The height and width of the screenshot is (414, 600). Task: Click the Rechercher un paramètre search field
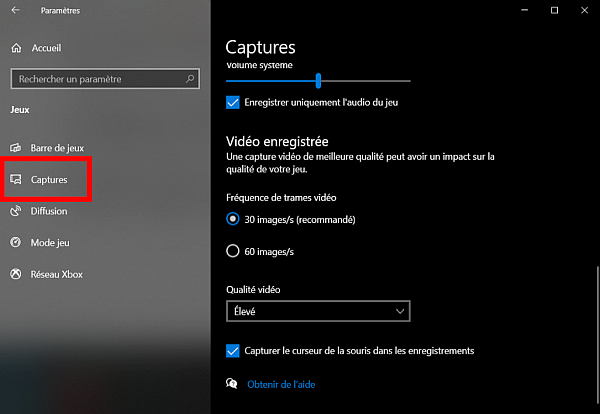pos(95,79)
